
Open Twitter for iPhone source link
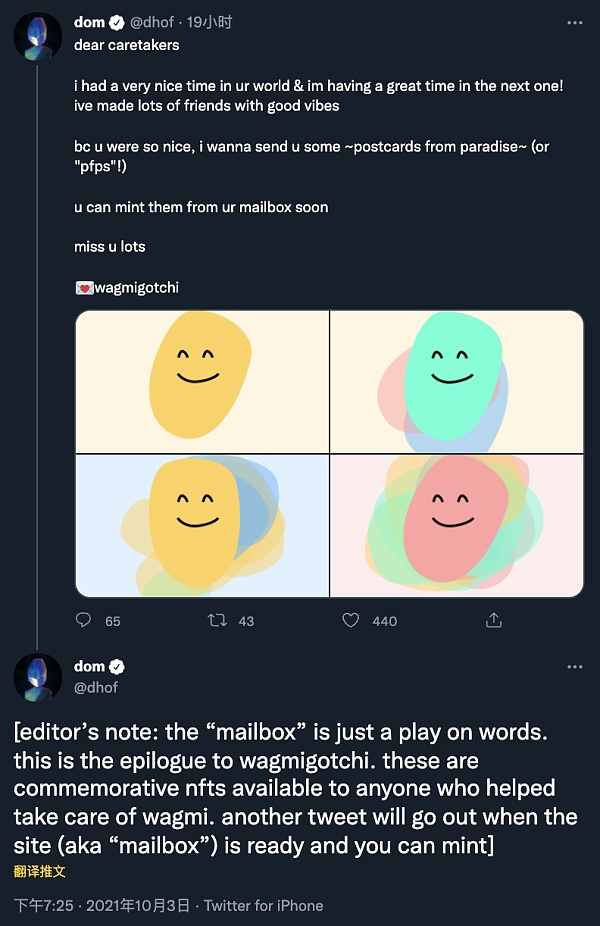[263, 905]
